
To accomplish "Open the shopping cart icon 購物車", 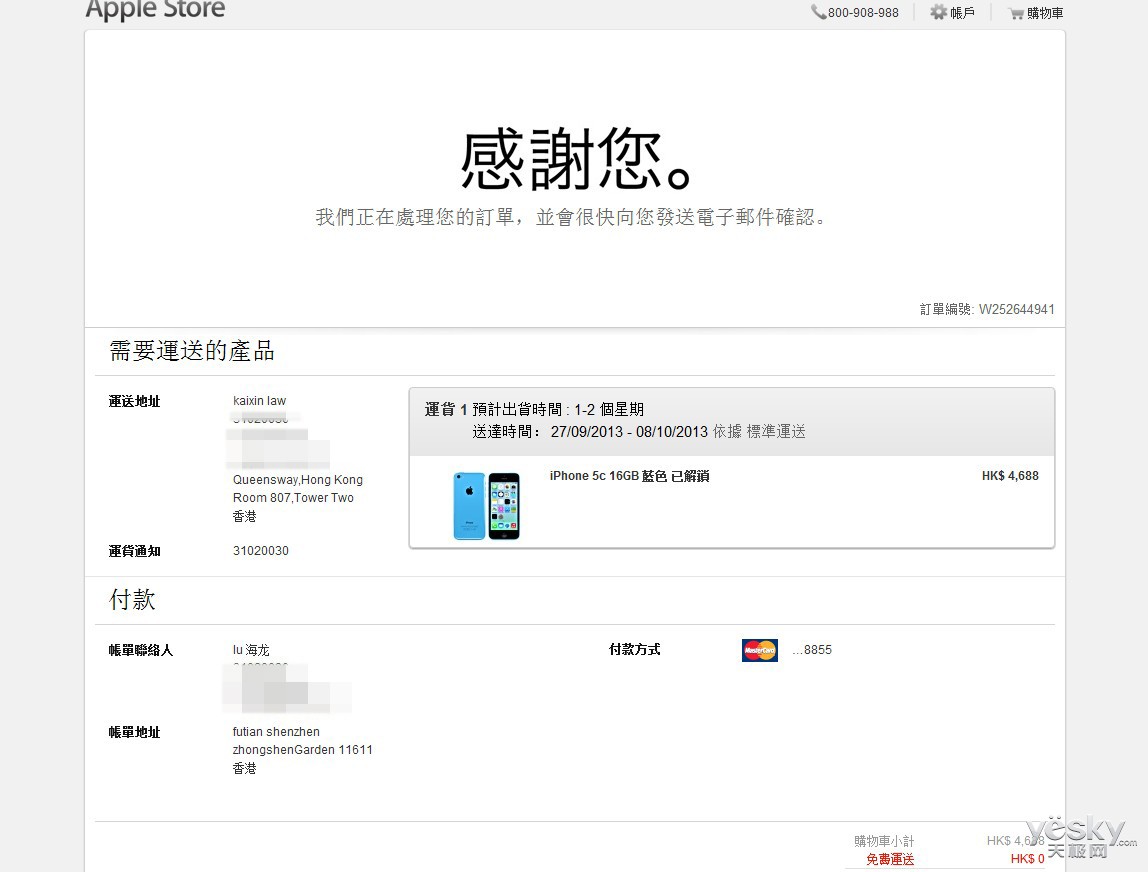I will click(x=1015, y=13).
